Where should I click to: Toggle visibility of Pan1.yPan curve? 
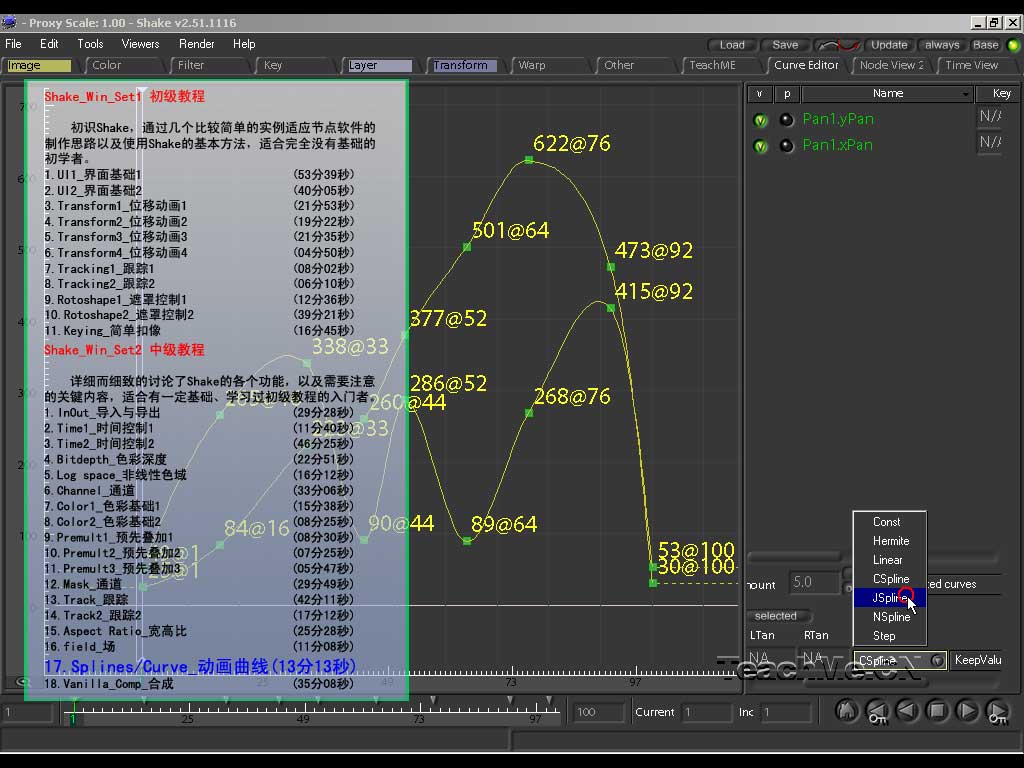(x=760, y=120)
